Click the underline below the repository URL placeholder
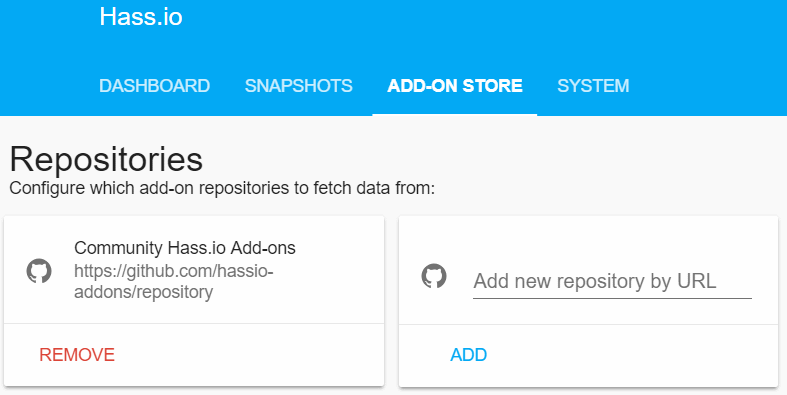The height and width of the screenshot is (395, 787). tap(612, 298)
